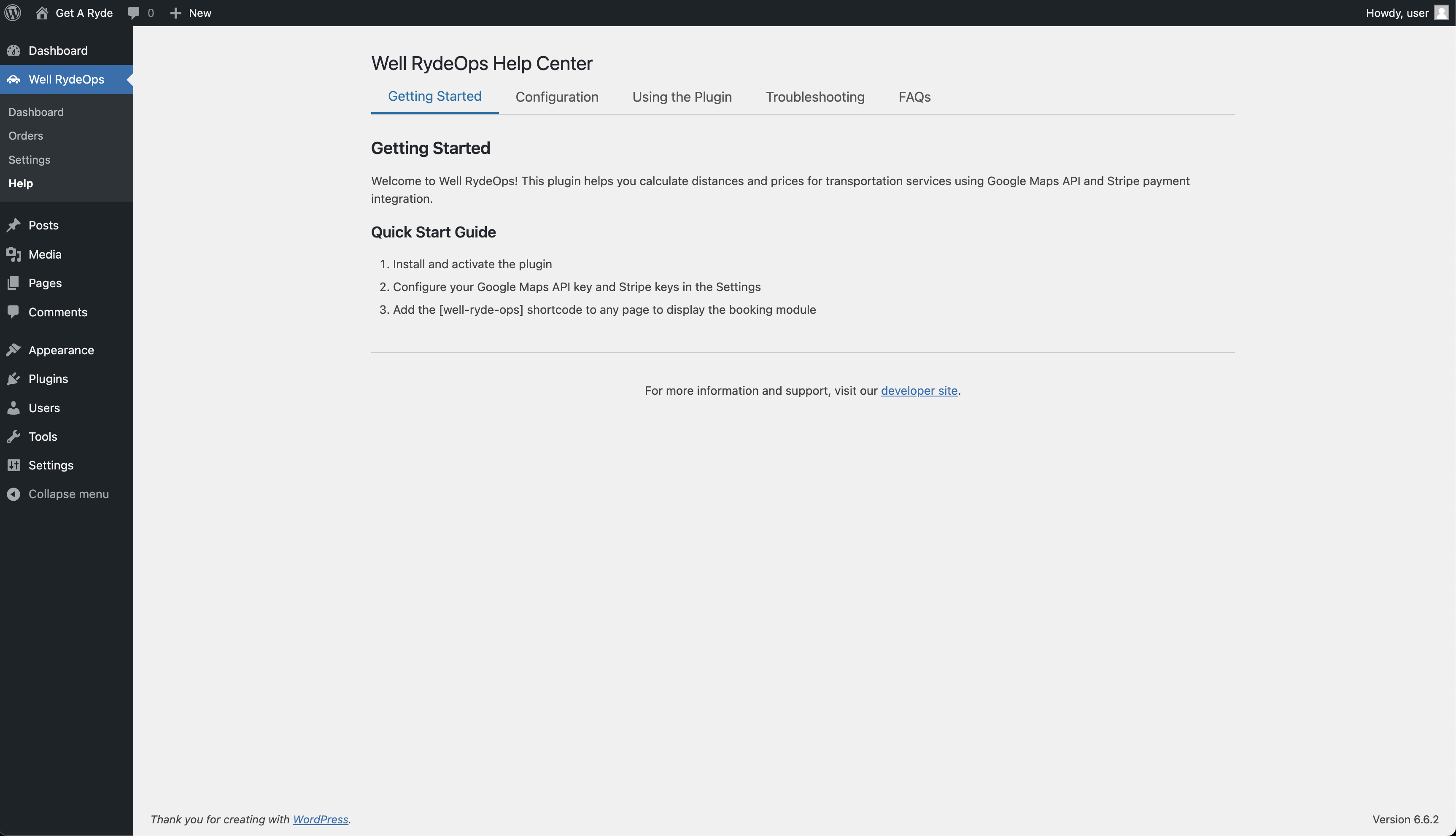Open the Plugins menu label
The height and width of the screenshot is (836, 1456).
coord(48,378)
